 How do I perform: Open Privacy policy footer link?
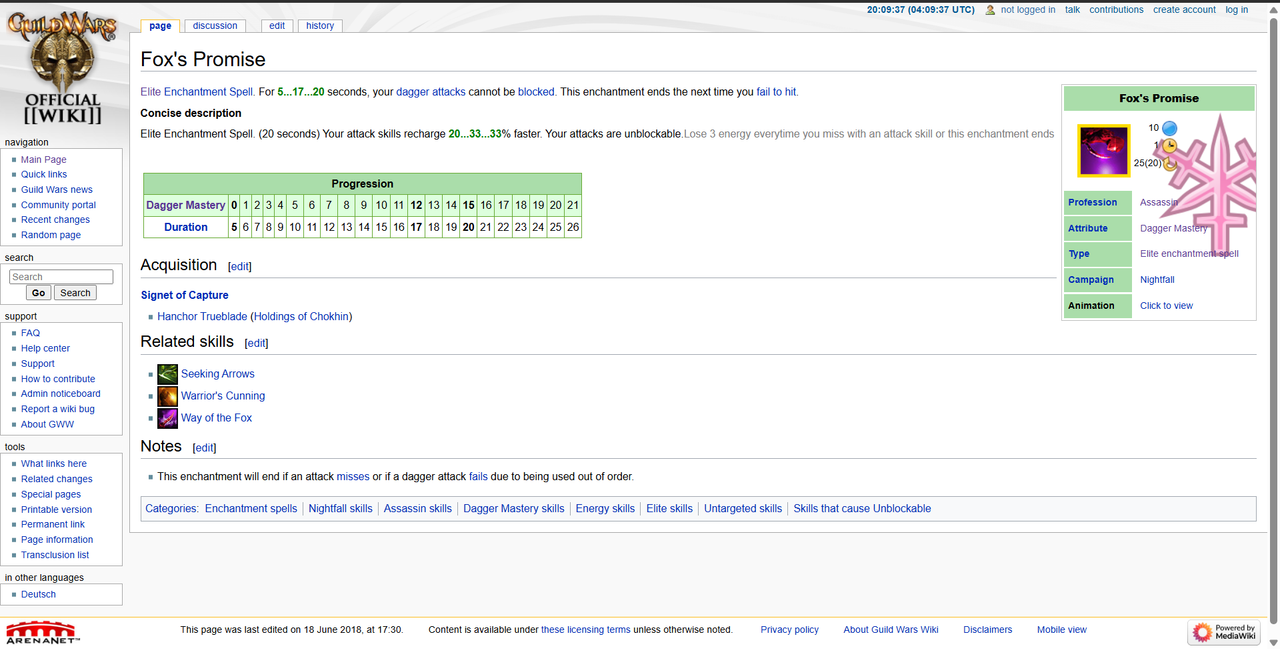click(x=789, y=630)
